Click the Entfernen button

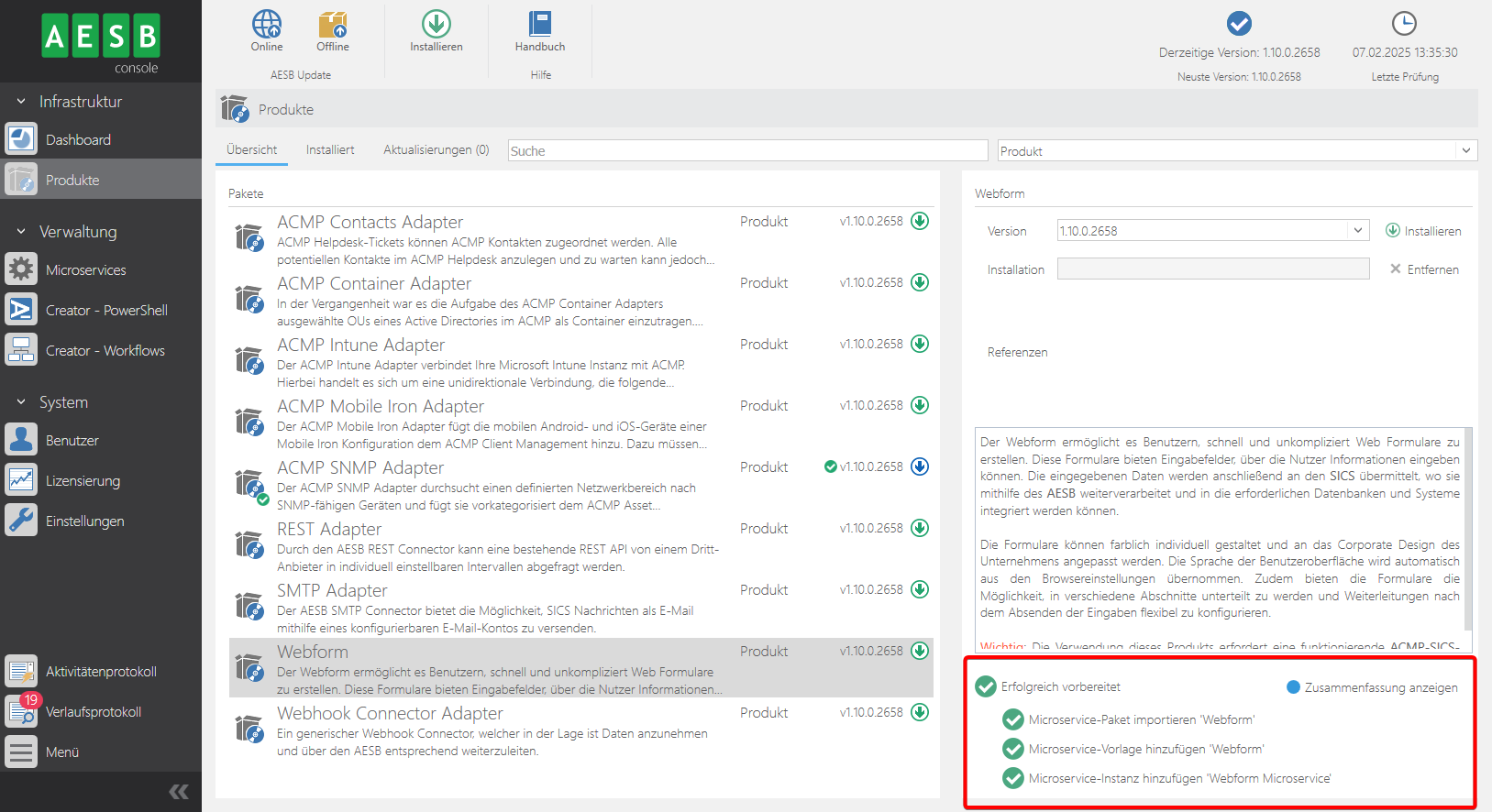(x=1424, y=269)
